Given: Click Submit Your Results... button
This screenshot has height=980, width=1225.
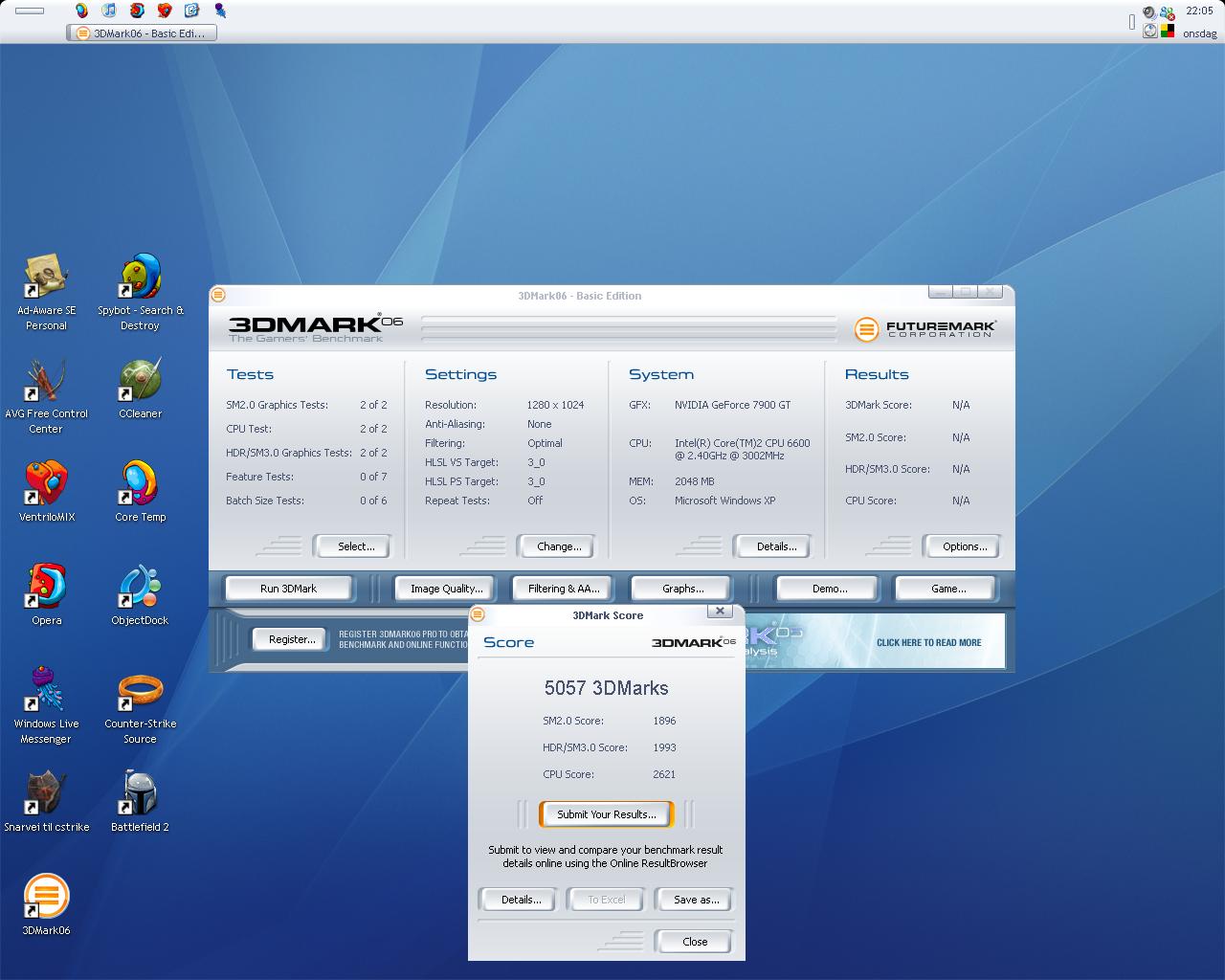Looking at the screenshot, I should pos(607,814).
